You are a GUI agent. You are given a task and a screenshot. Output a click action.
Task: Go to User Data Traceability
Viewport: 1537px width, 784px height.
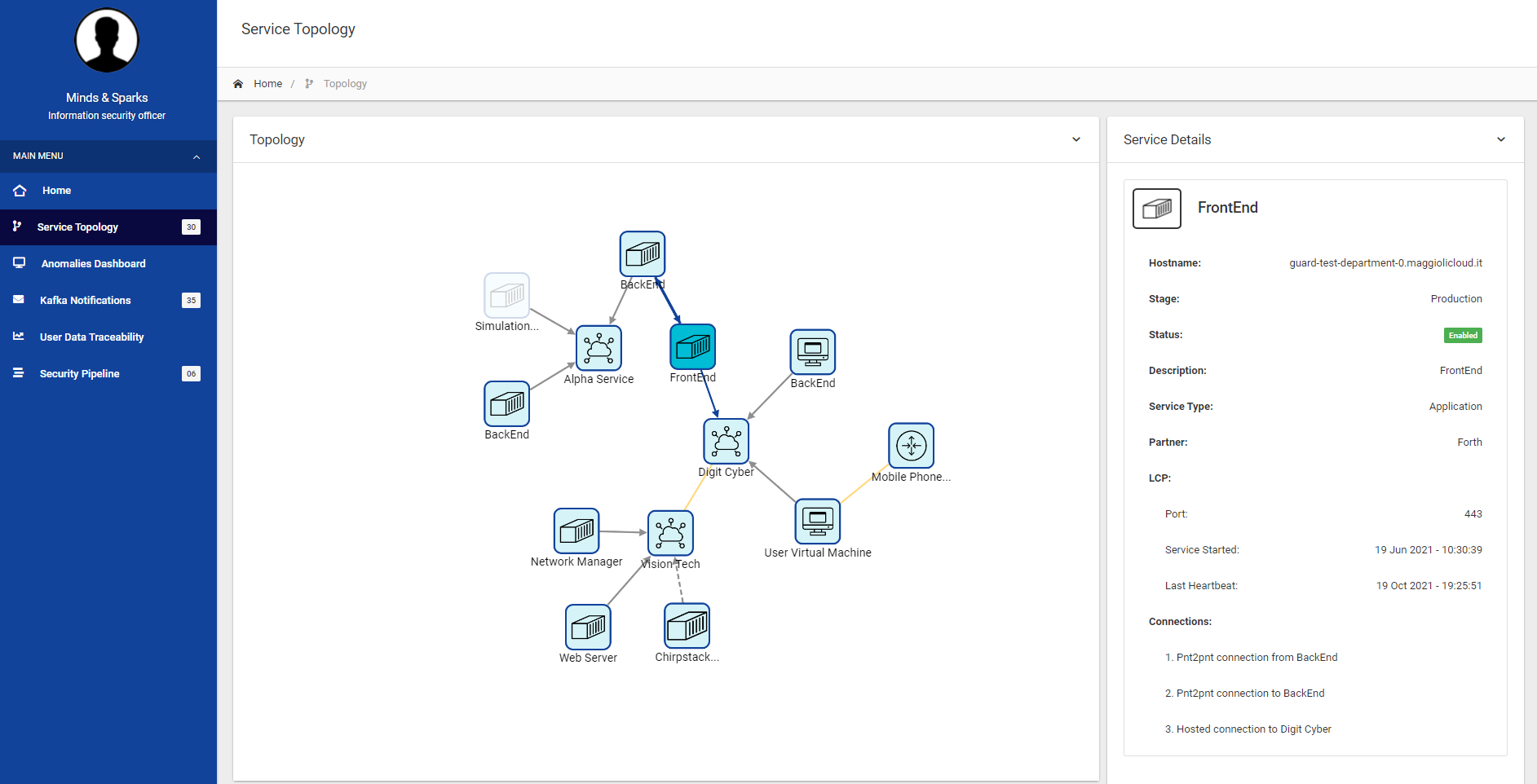pos(108,337)
